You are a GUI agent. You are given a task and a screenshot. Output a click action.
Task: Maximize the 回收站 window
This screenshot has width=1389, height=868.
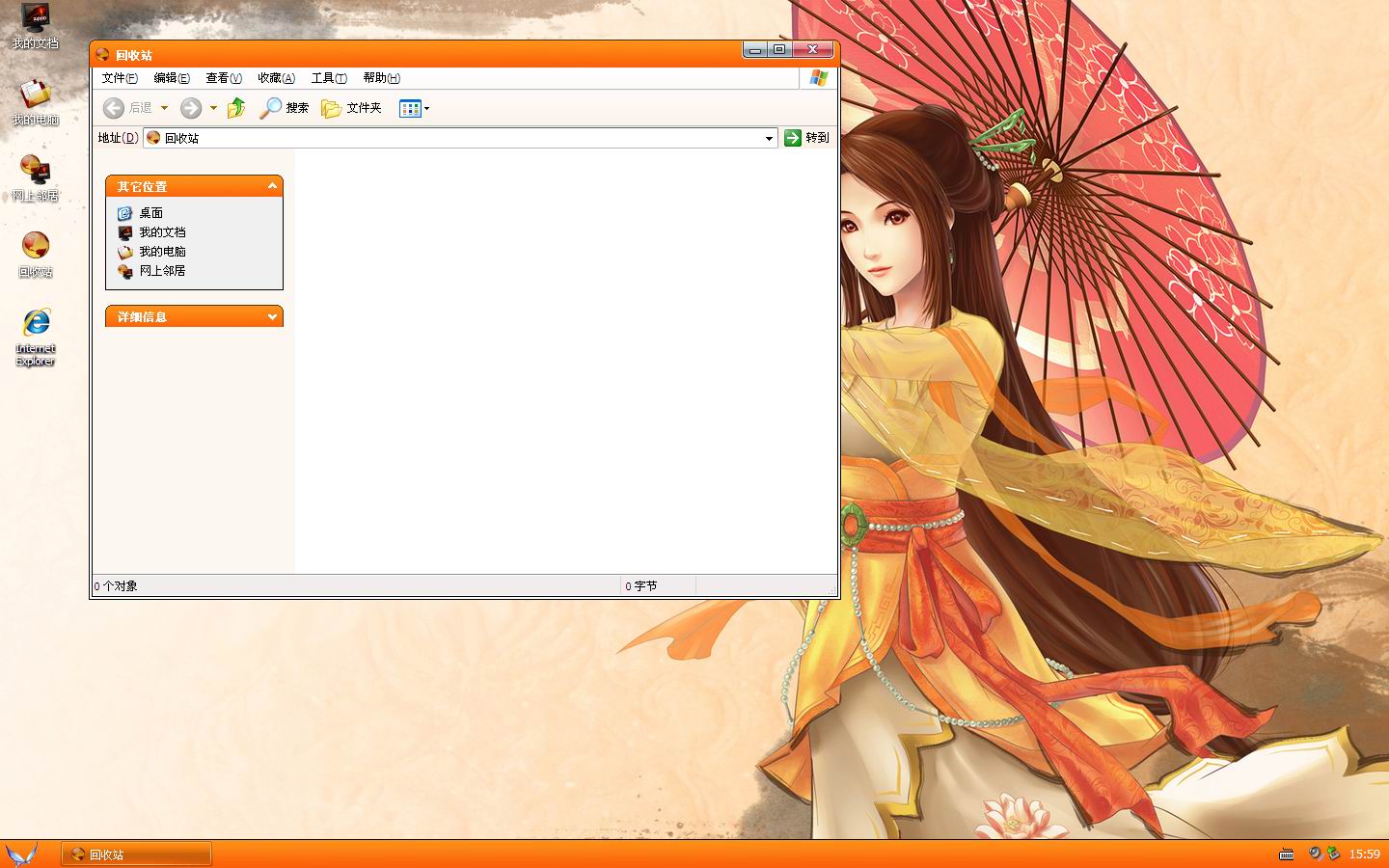[x=779, y=49]
